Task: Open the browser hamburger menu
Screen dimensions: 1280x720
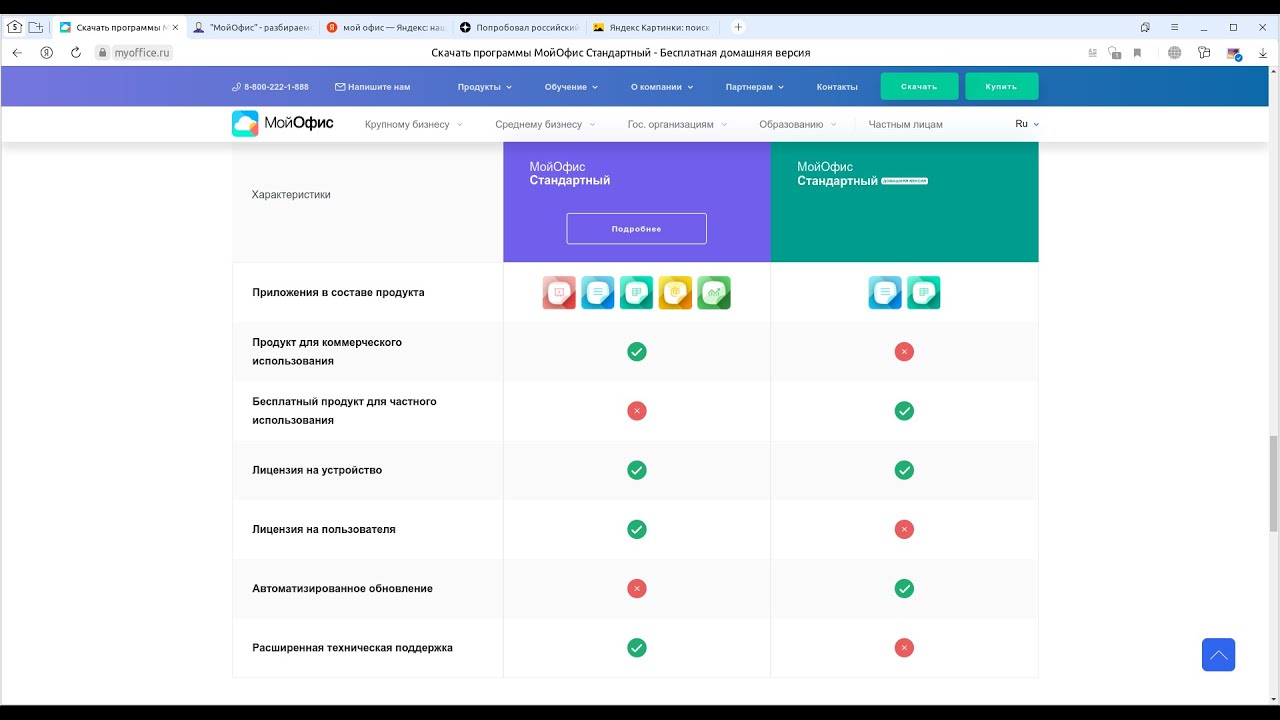Action: 1174,27
